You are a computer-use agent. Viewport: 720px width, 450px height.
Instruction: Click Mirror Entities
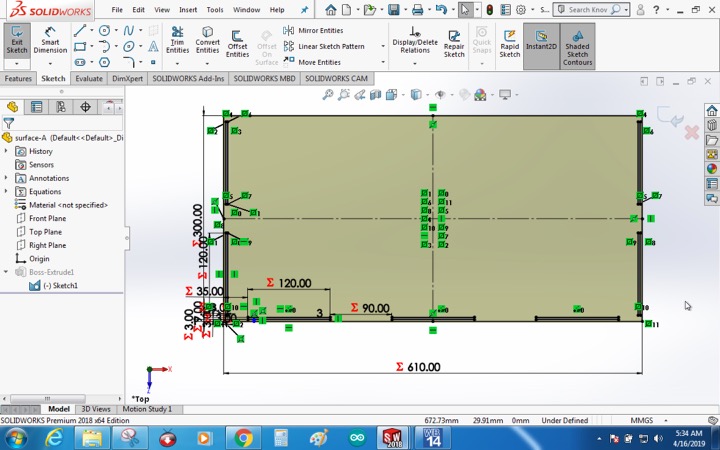click(314, 30)
